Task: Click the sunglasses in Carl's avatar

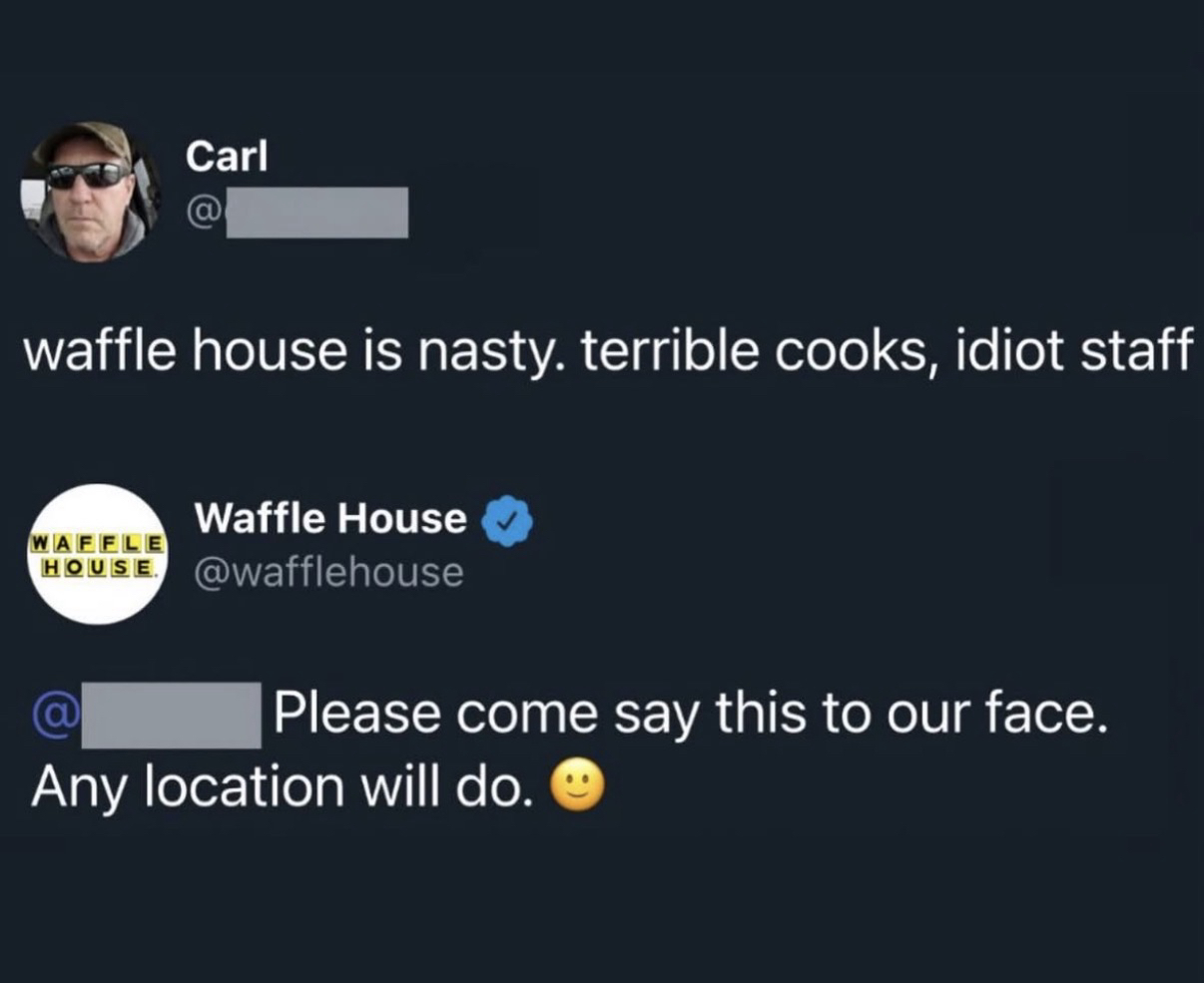Action: pyautogui.click(x=89, y=177)
